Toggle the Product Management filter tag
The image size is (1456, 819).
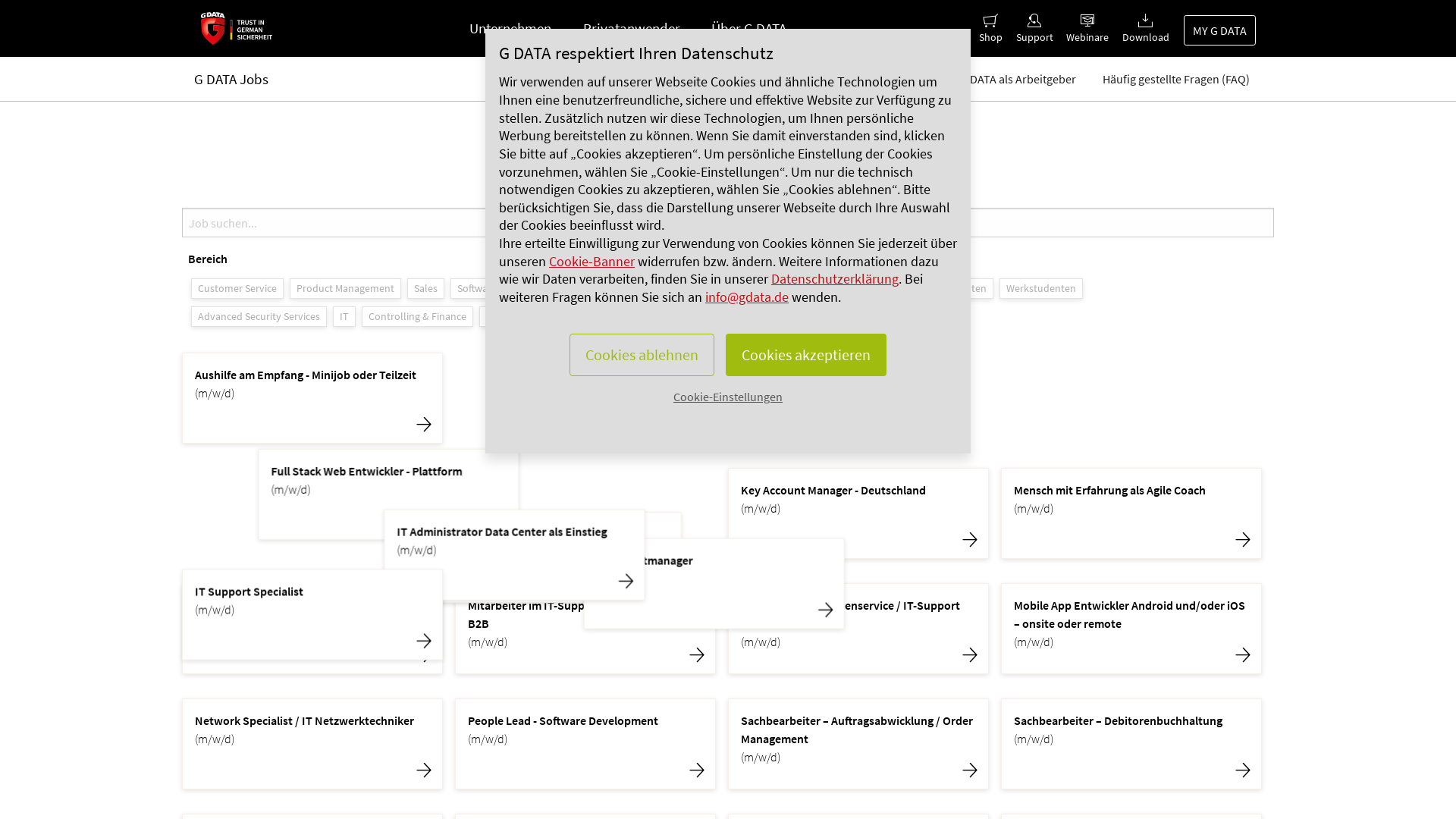(345, 289)
